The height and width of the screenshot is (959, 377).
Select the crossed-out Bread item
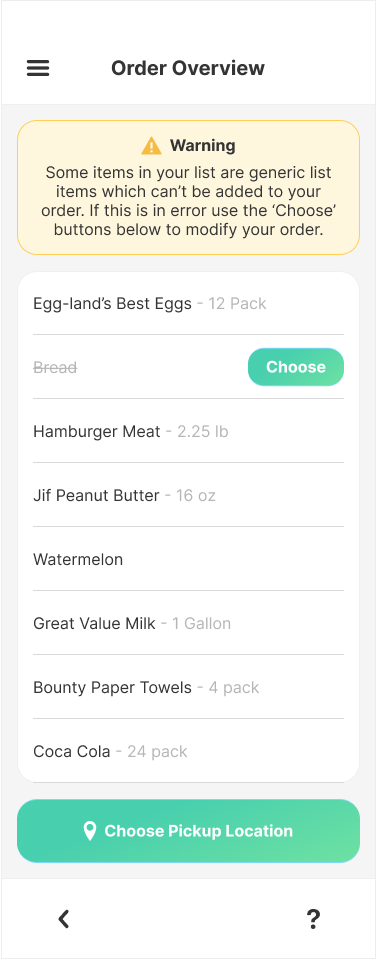(x=55, y=368)
